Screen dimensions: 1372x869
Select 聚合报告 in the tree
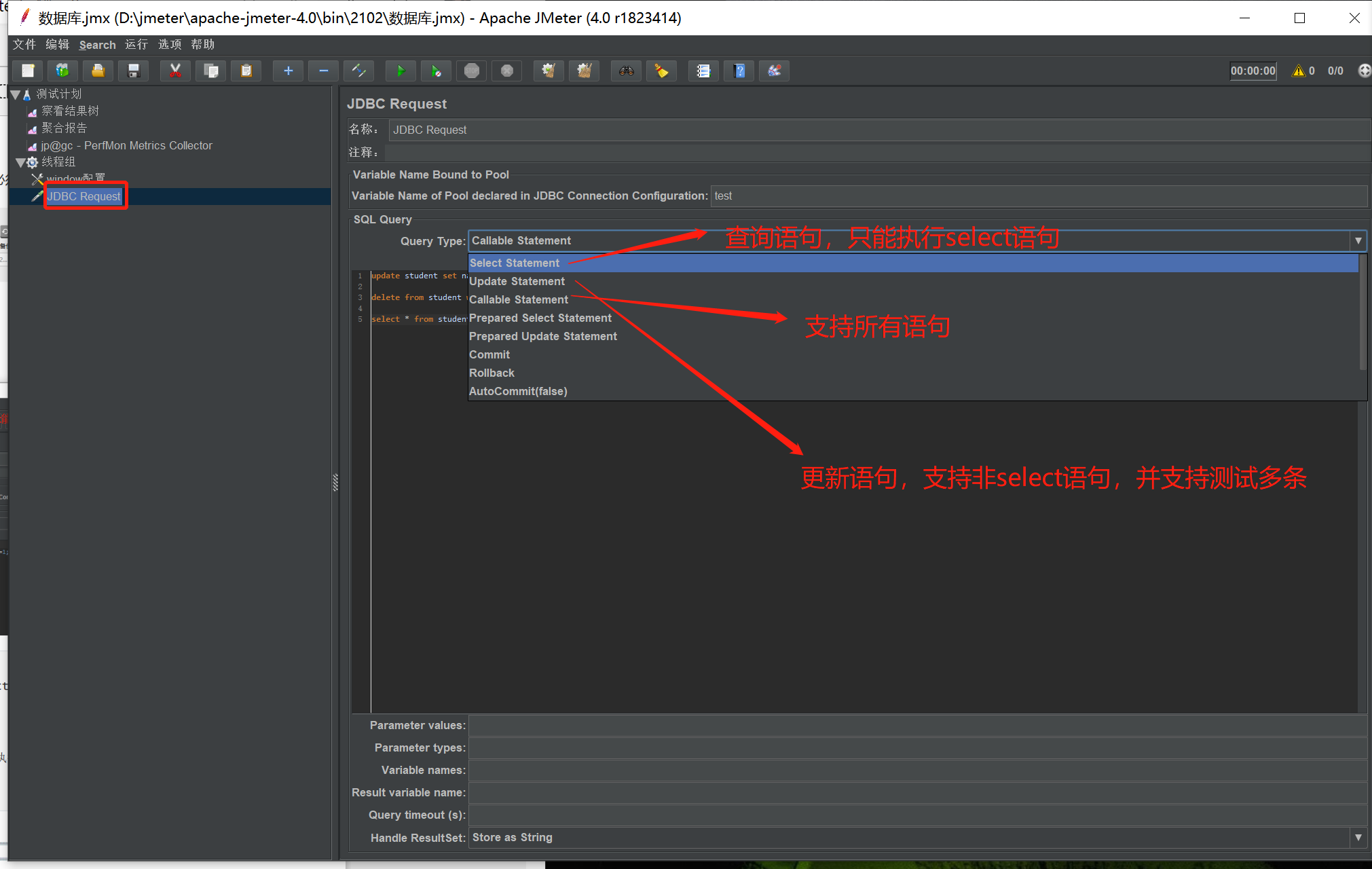pyautogui.click(x=64, y=128)
